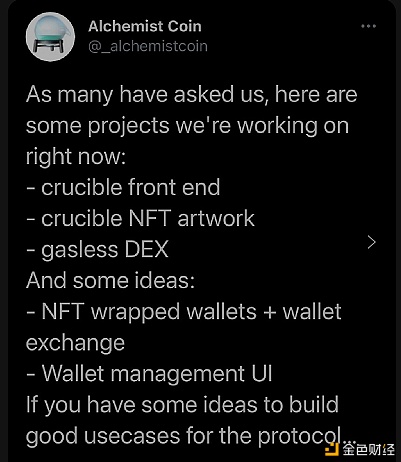Click the golden watermark logo icon
401x462 pixels.
[332, 449]
